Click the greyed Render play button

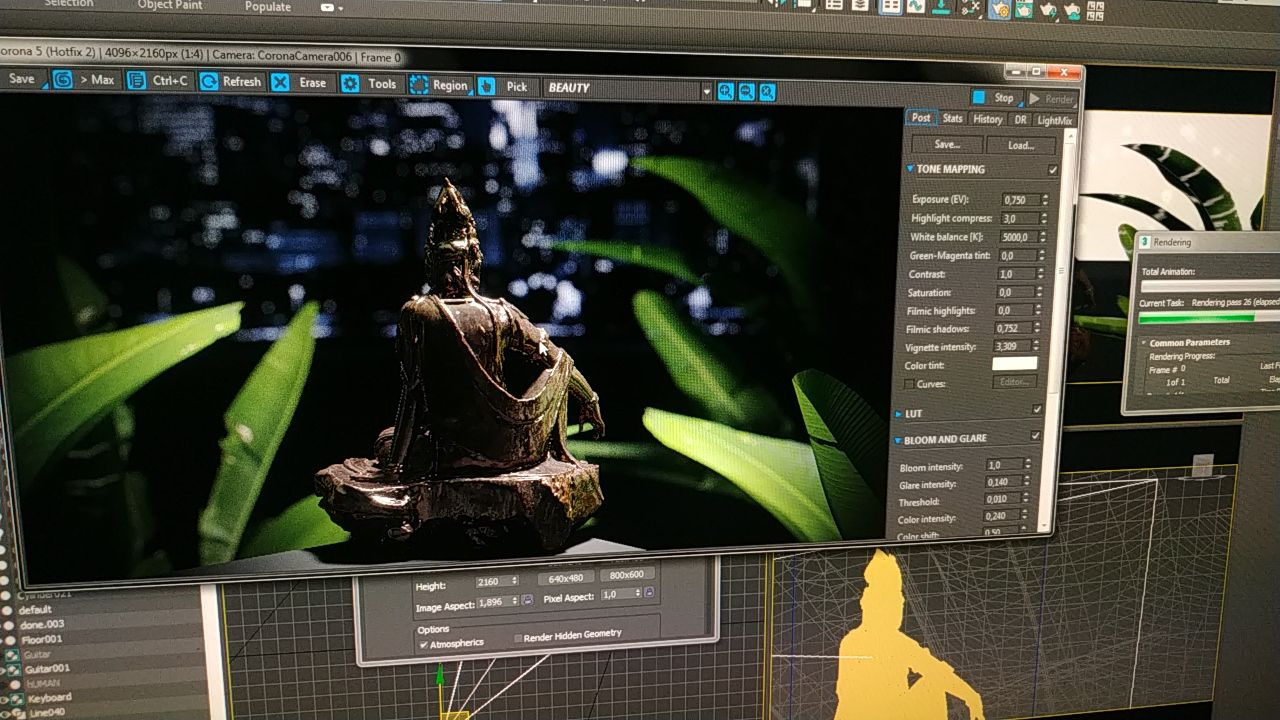click(1051, 99)
